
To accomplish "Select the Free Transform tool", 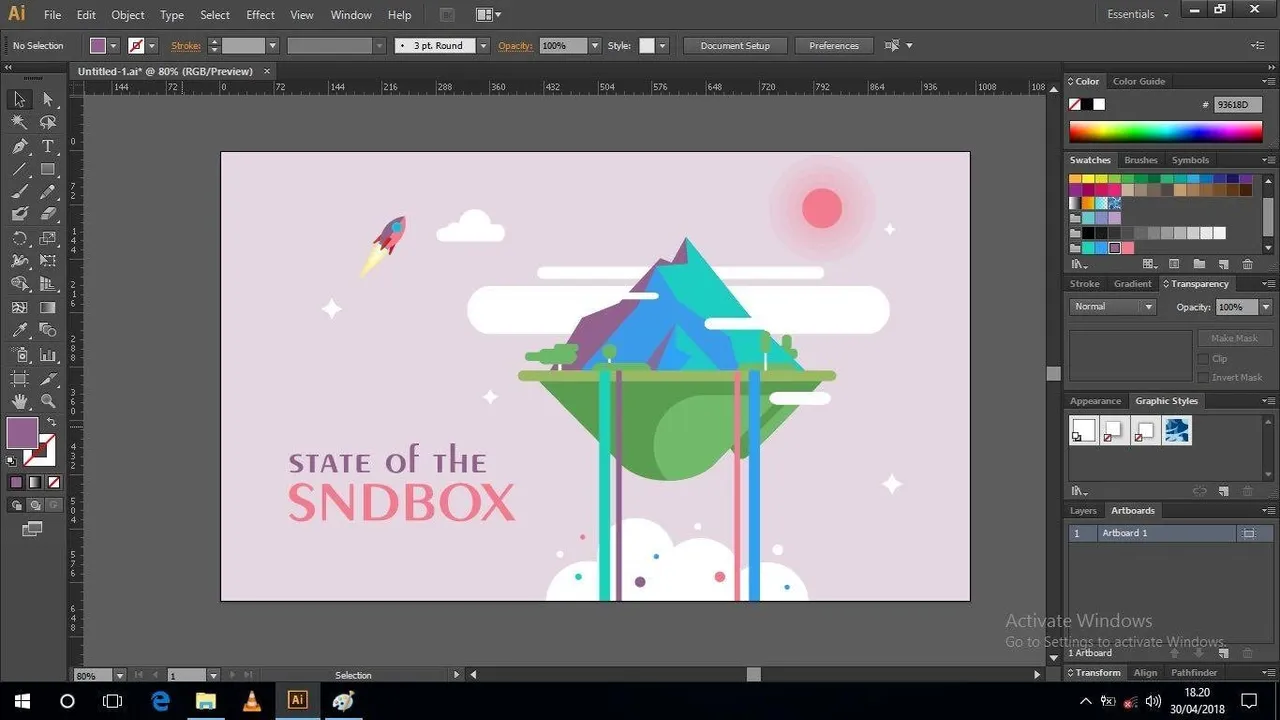I will [47, 261].
